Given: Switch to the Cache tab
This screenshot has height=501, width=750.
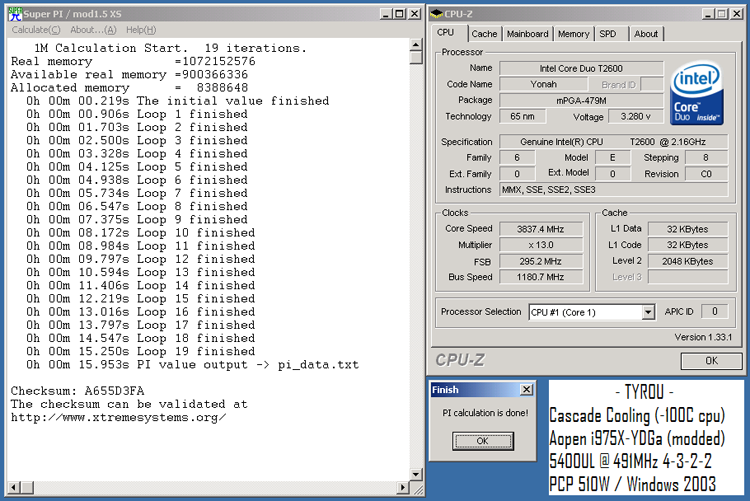Looking at the screenshot, I should click(484, 34).
